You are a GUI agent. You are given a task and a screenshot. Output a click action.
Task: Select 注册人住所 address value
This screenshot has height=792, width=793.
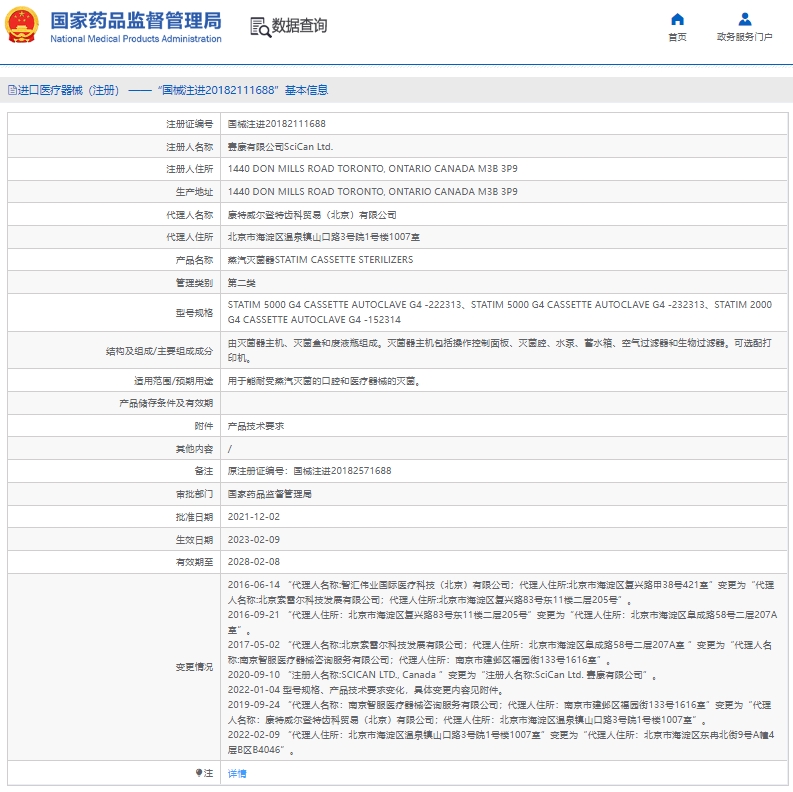coord(373,168)
